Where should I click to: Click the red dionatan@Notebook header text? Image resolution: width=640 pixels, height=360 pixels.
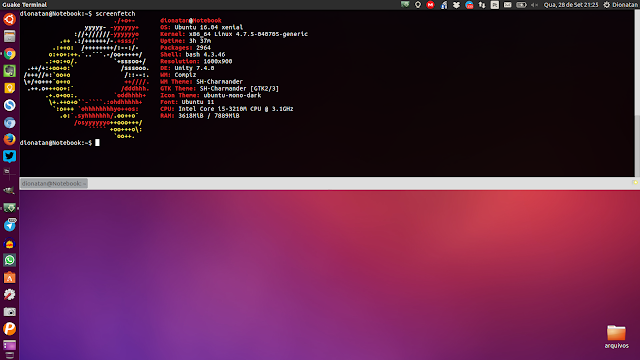tap(191, 20)
